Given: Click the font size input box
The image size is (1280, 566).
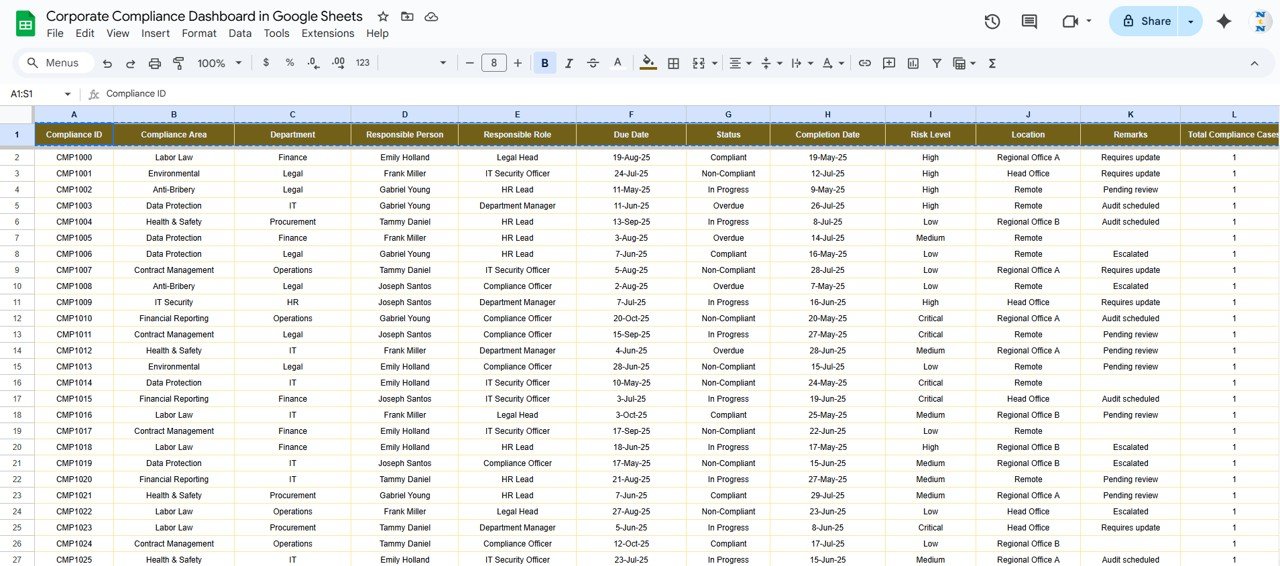Looking at the screenshot, I should 494,63.
